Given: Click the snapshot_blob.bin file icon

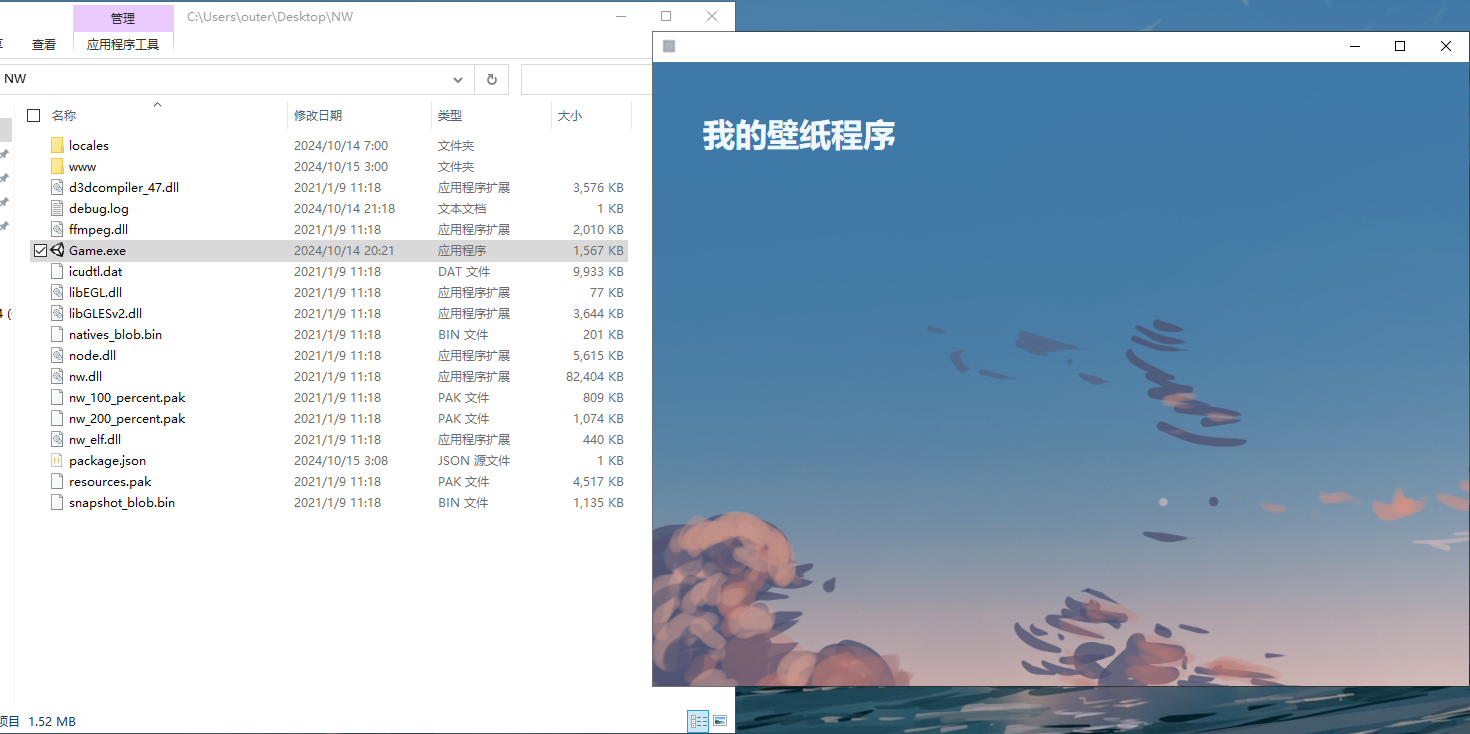Looking at the screenshot, I should pyautogui.click(x=57, y=503).
